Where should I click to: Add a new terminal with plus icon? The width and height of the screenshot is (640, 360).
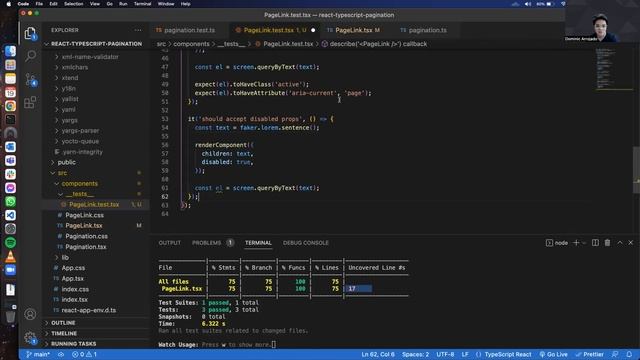(x=576, y=243)
